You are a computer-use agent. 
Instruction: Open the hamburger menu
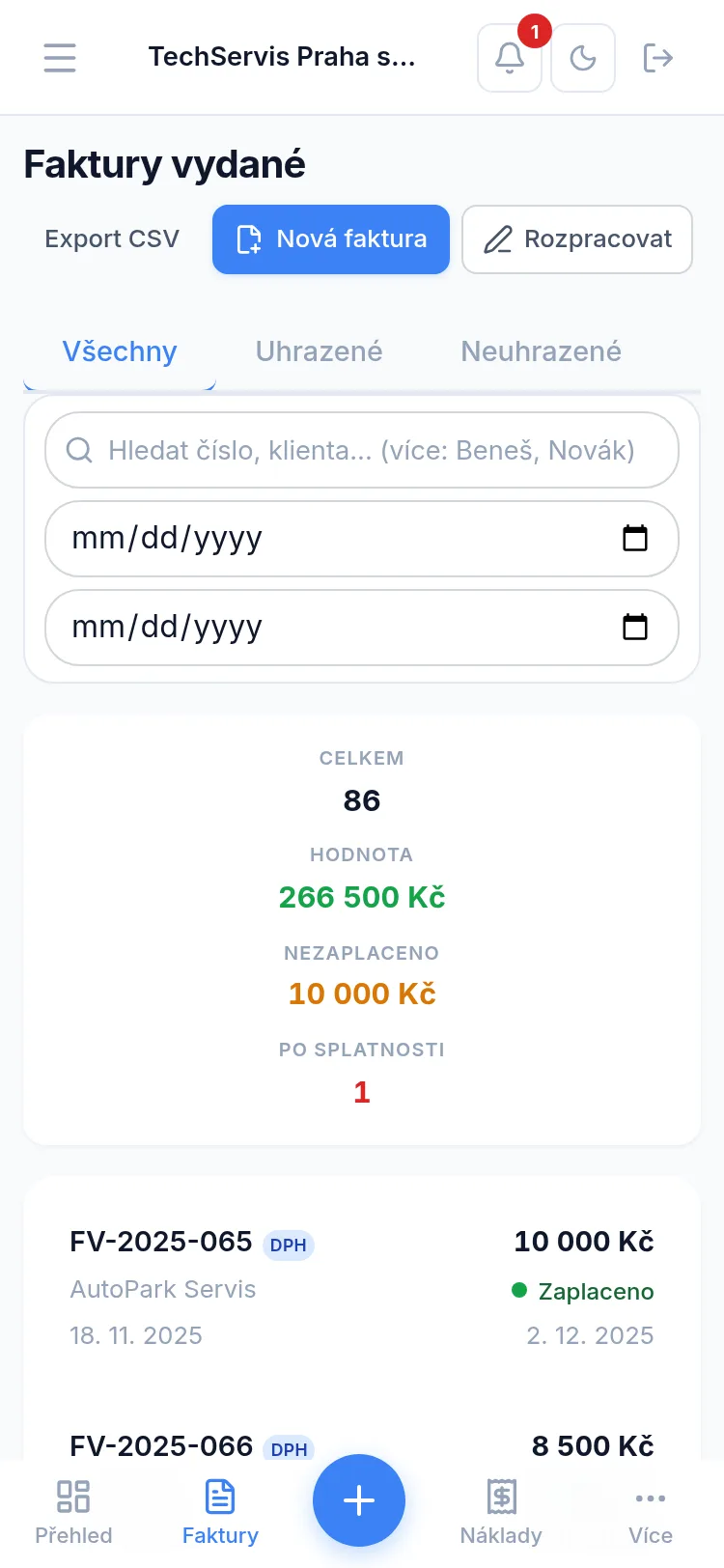[60, 58]
